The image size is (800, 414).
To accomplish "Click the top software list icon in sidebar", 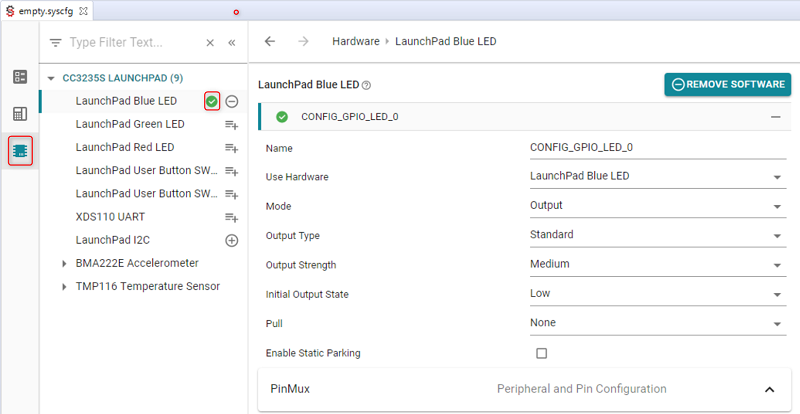I will coord(20,77).
